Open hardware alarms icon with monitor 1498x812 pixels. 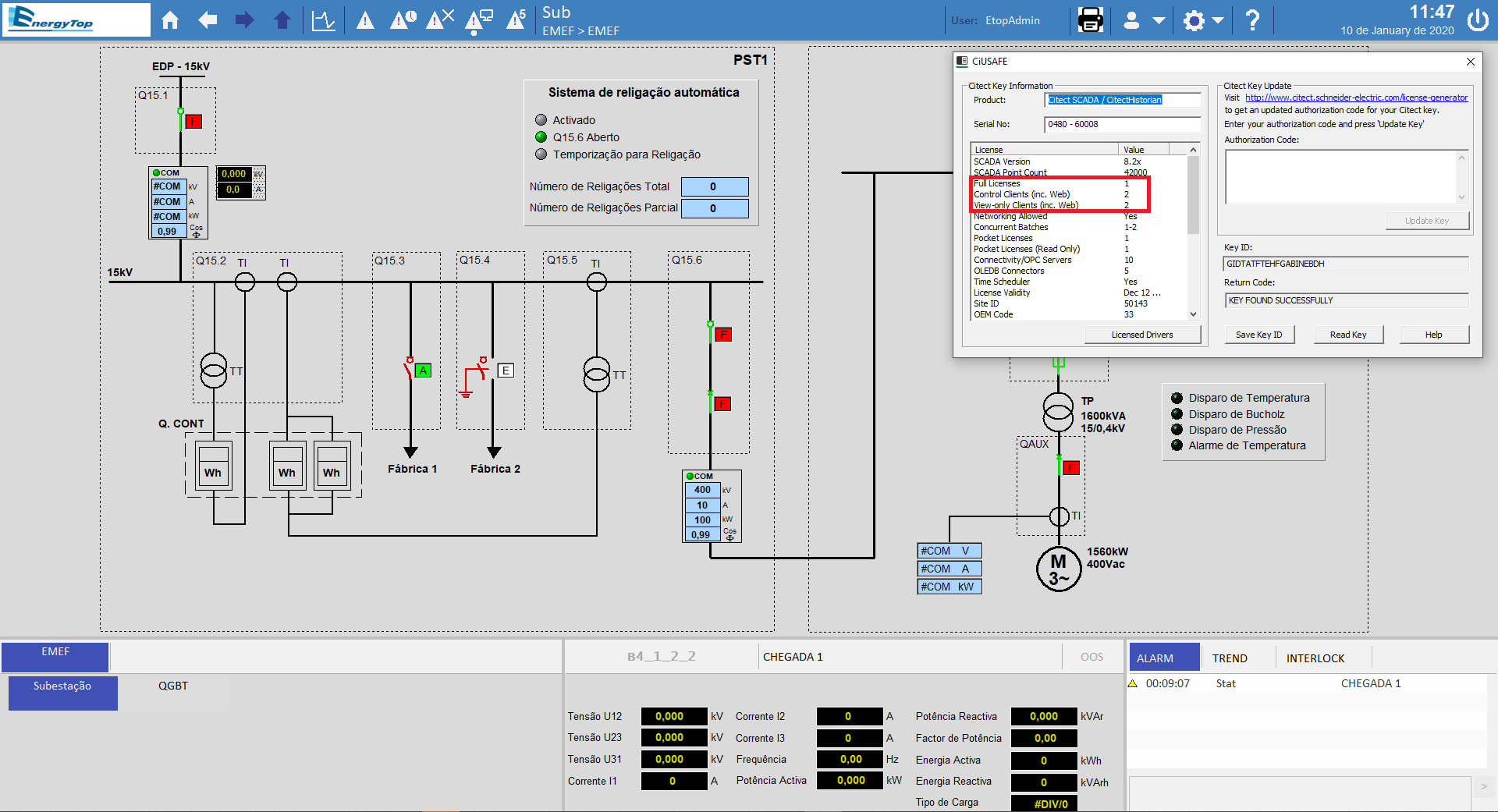point(479,21)
